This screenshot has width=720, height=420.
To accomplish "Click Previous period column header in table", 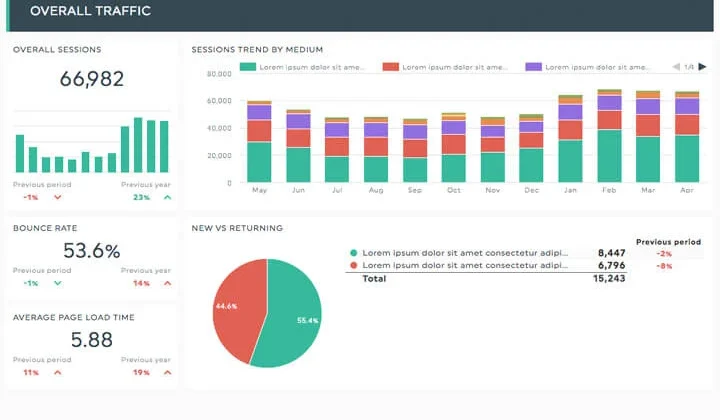I will pyautogui.click(x=669, y=242).
